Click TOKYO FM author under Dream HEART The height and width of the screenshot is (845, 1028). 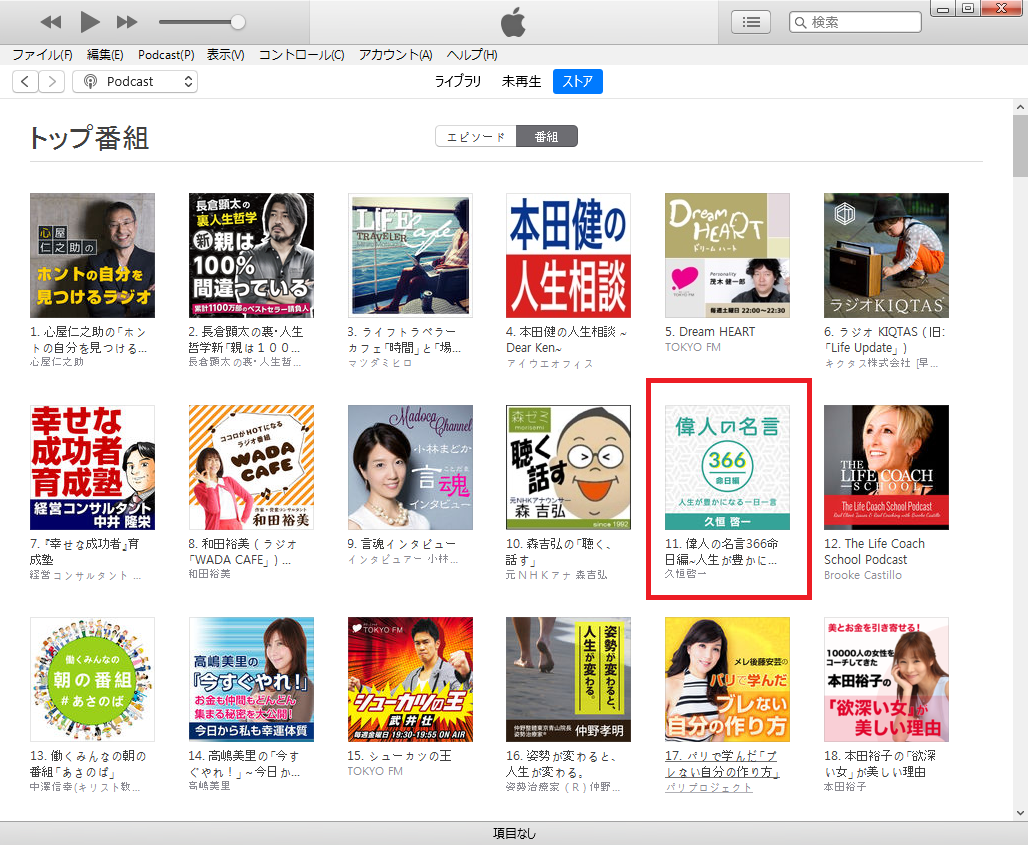[x=693, y=347]
